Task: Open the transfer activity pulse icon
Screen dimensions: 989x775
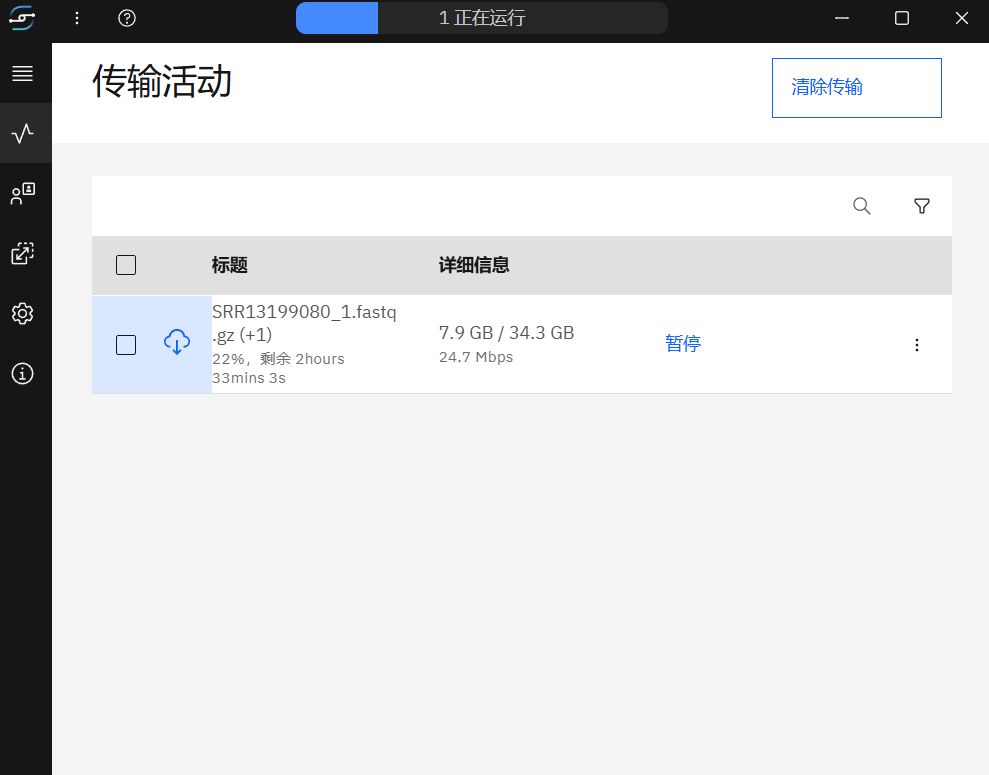Action: [23, 133]
